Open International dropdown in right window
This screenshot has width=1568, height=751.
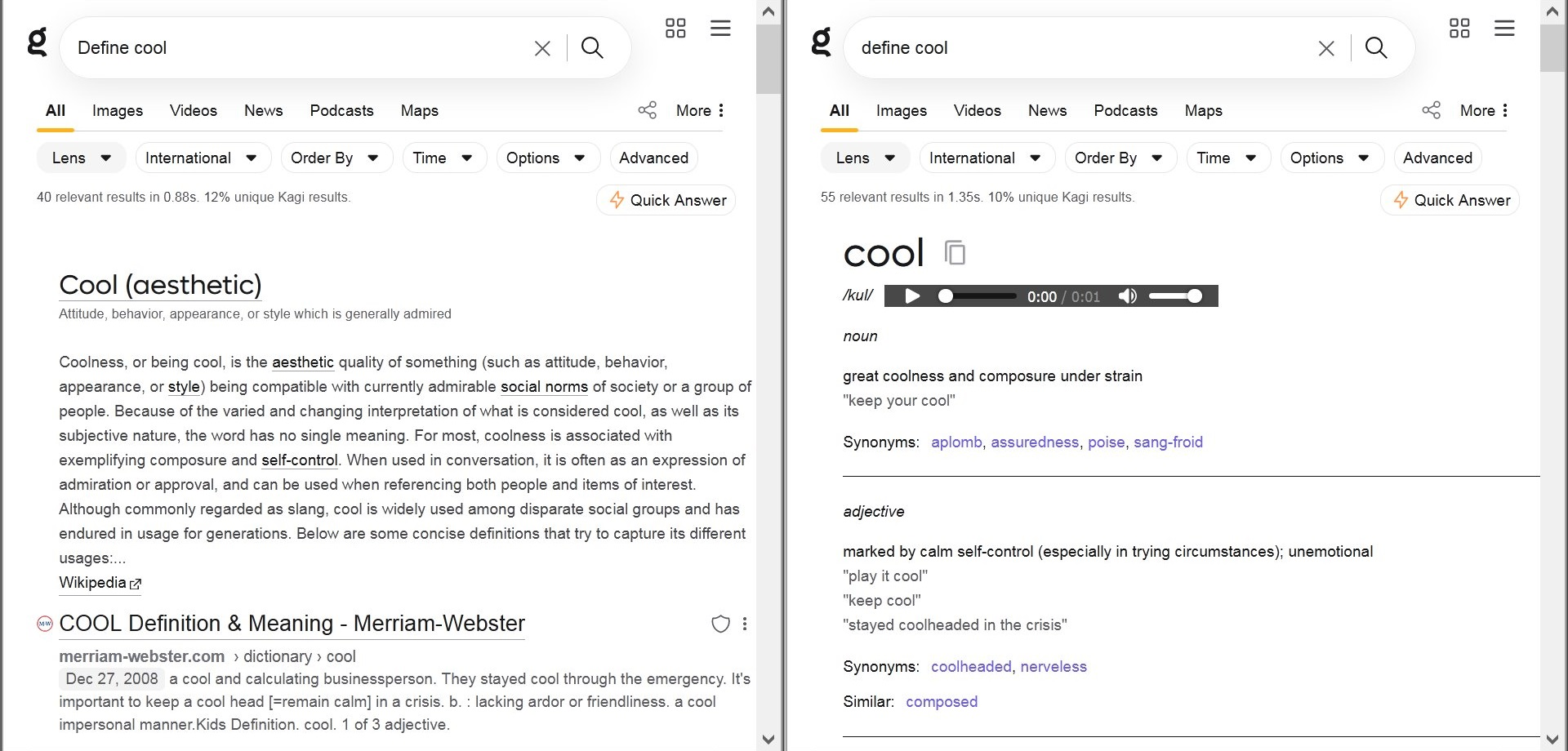pyautogui.click(x=987, y=158)
